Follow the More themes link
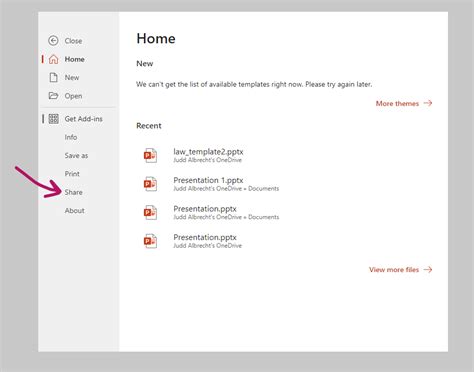The image size is (474, 372). tap(397, 103)
